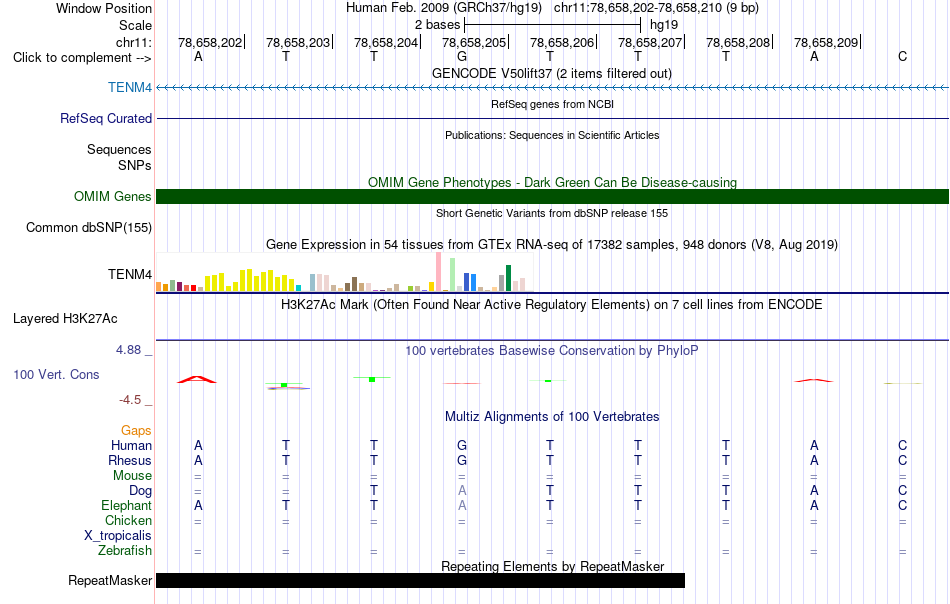Click base G in the complement sequence row
Screen dimensions: 950x604
coord(462,57)
